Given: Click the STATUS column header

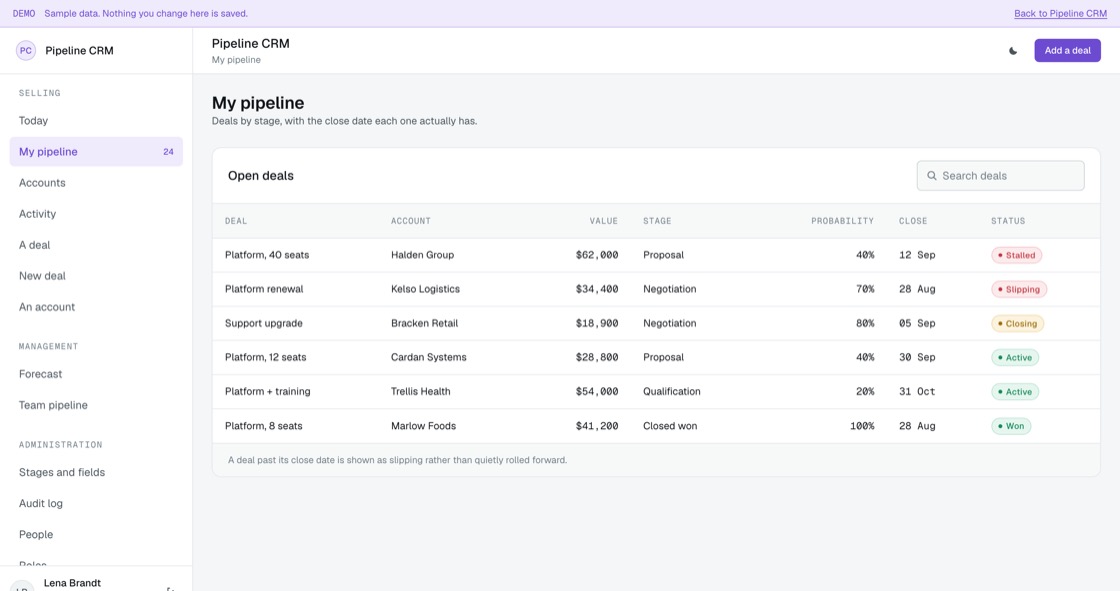Looking at the screenshot, I should [1008, 221].
